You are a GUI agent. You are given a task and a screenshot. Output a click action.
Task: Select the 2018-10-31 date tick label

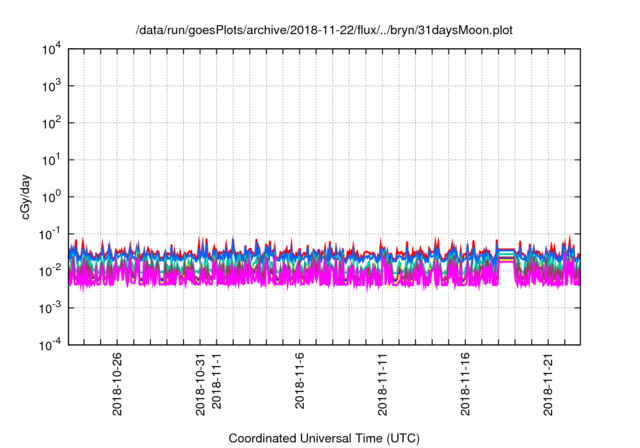coord(201,382)
